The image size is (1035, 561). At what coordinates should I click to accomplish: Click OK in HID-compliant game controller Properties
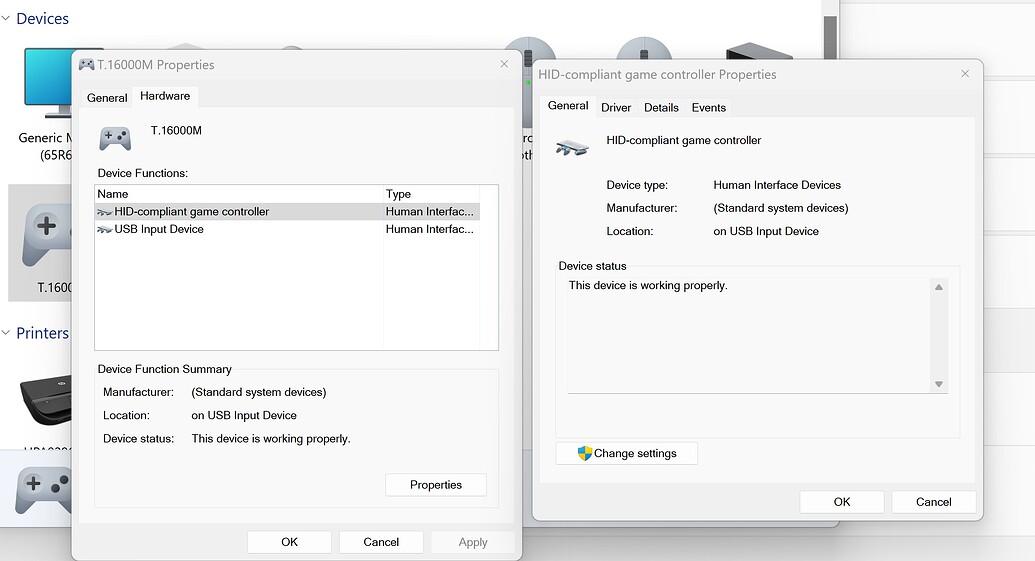[842, 502]
